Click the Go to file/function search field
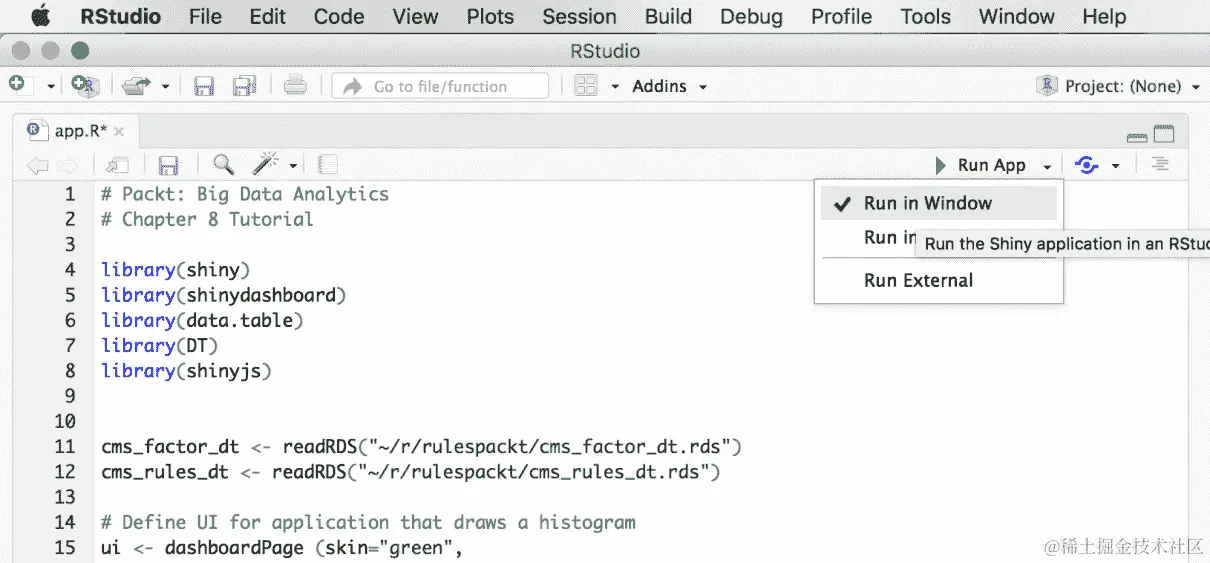 440,86
